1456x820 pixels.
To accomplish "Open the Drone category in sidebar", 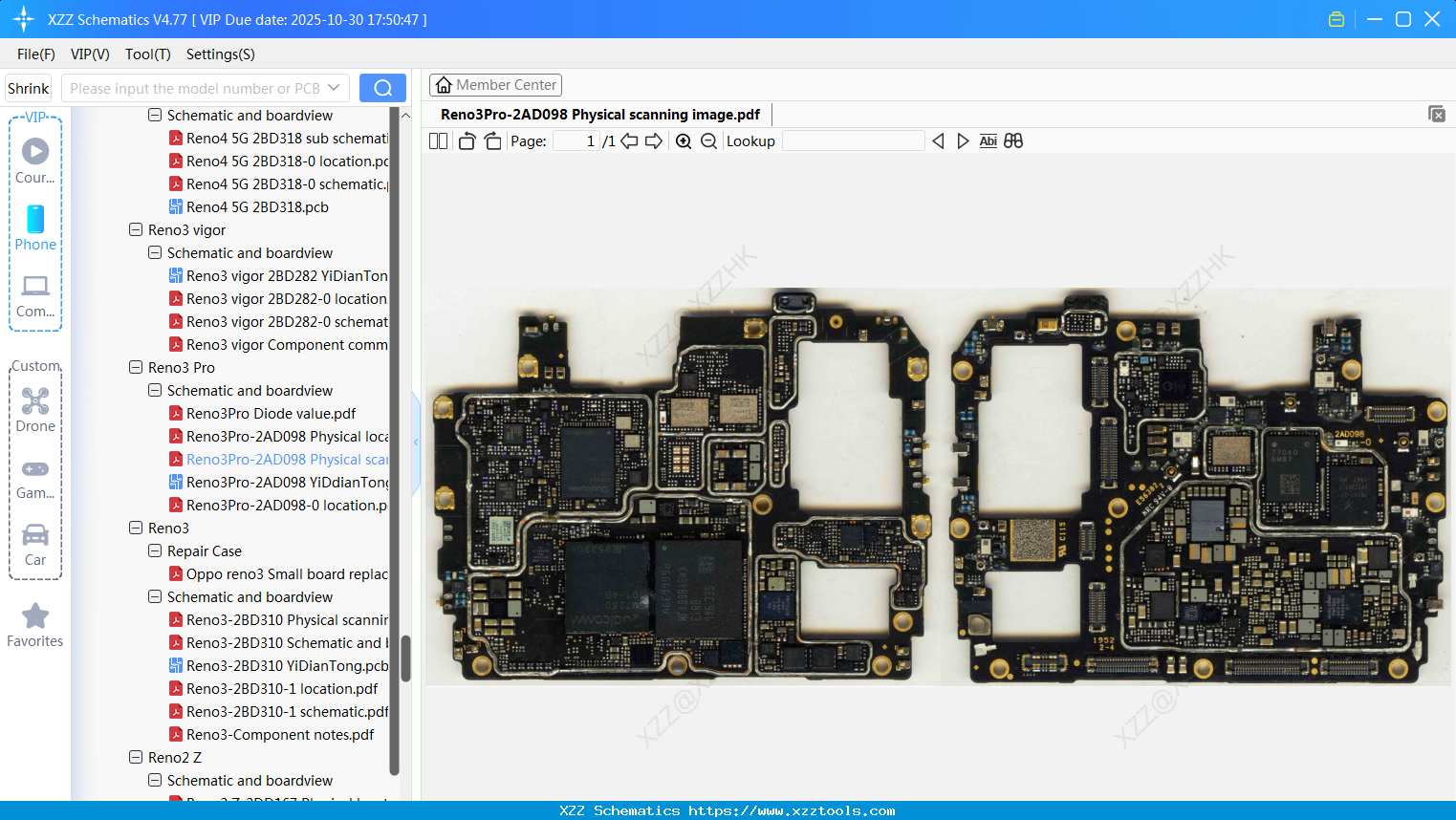I will click(x=35, y=410).
